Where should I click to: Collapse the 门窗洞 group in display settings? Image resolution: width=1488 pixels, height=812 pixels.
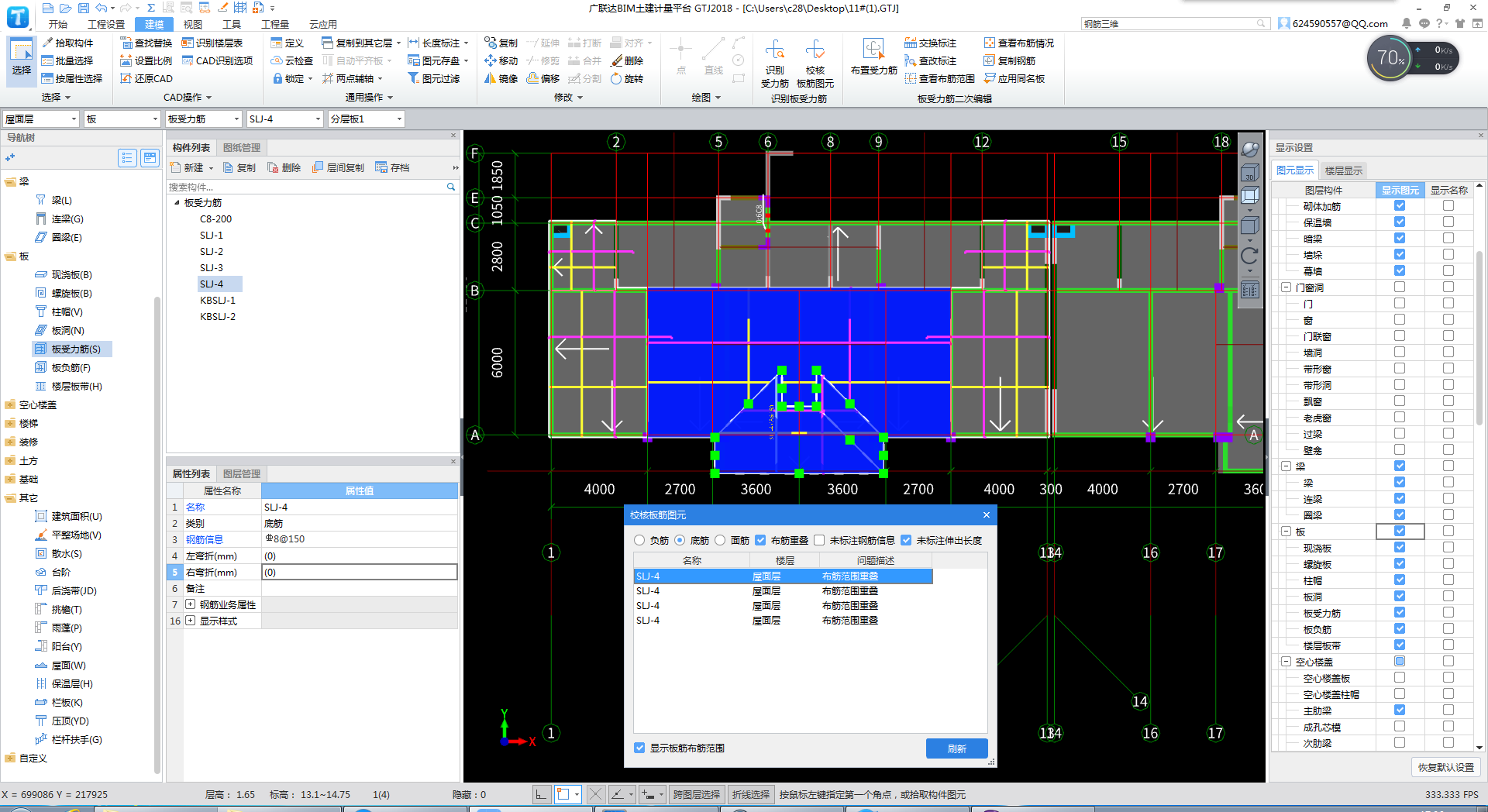click(x=1286, y=287)
